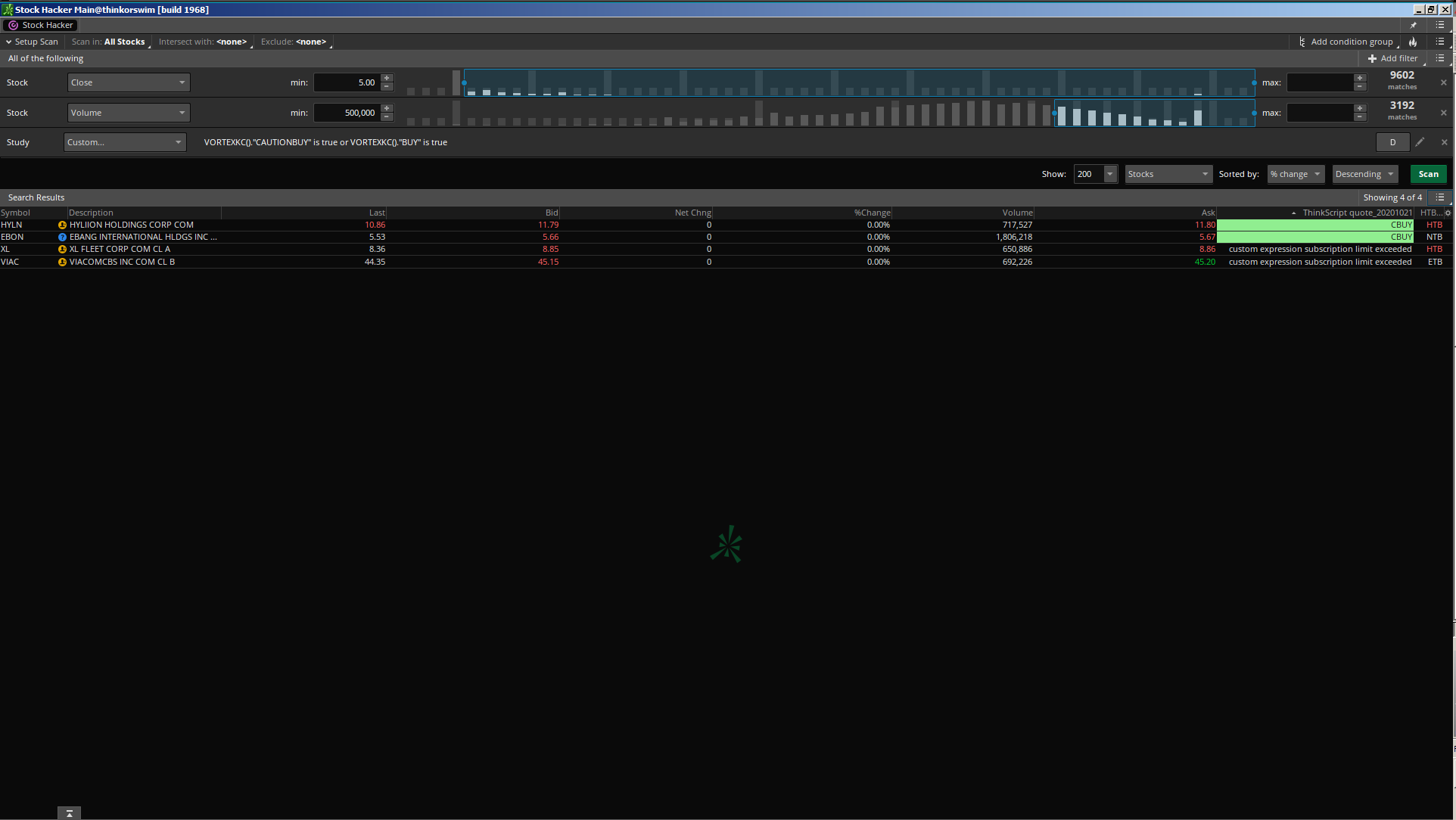The image size is (1456, 820).
Task: Click the Close filter range histogram slider
Action: pyautogui.click(x=859, y=82)
